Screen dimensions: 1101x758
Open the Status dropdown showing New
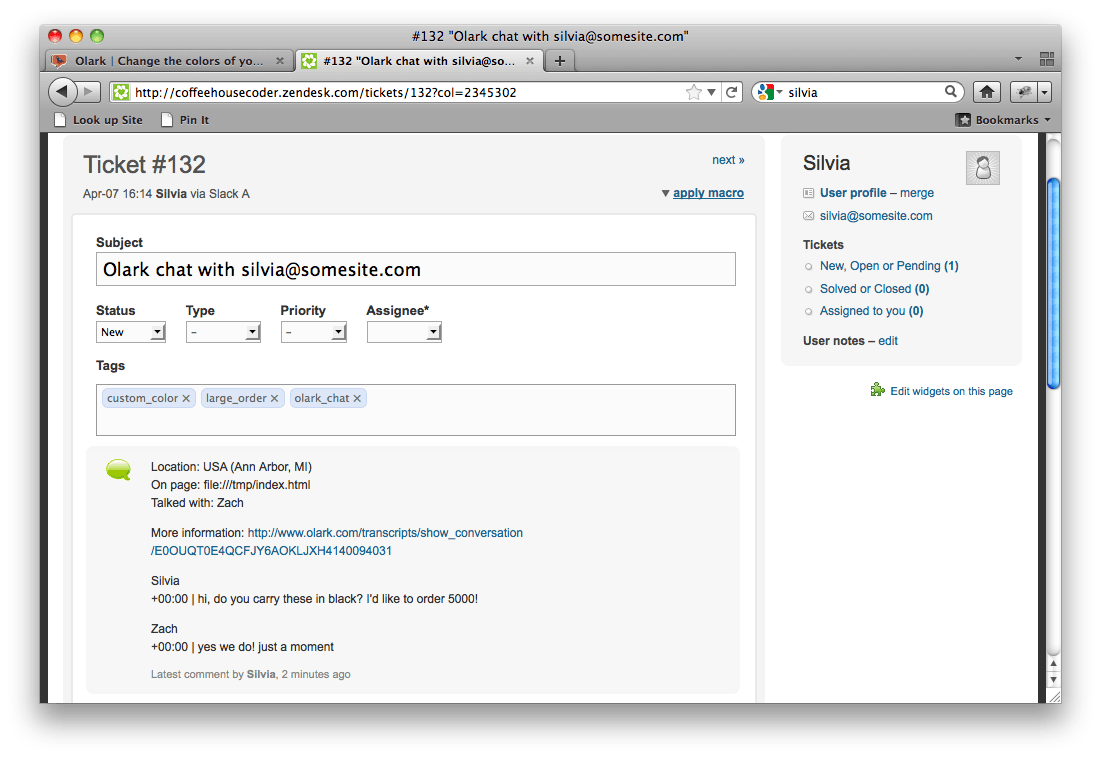[131, 332]
